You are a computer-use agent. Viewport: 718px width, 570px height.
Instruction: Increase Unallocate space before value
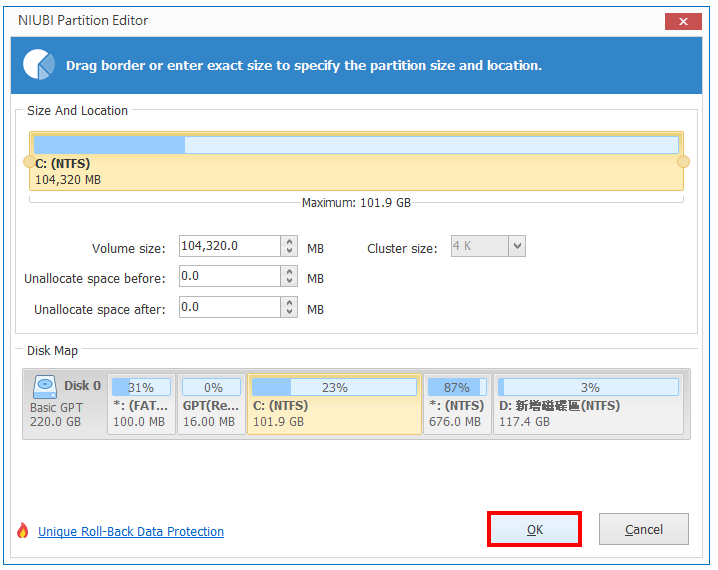[289, 271]
